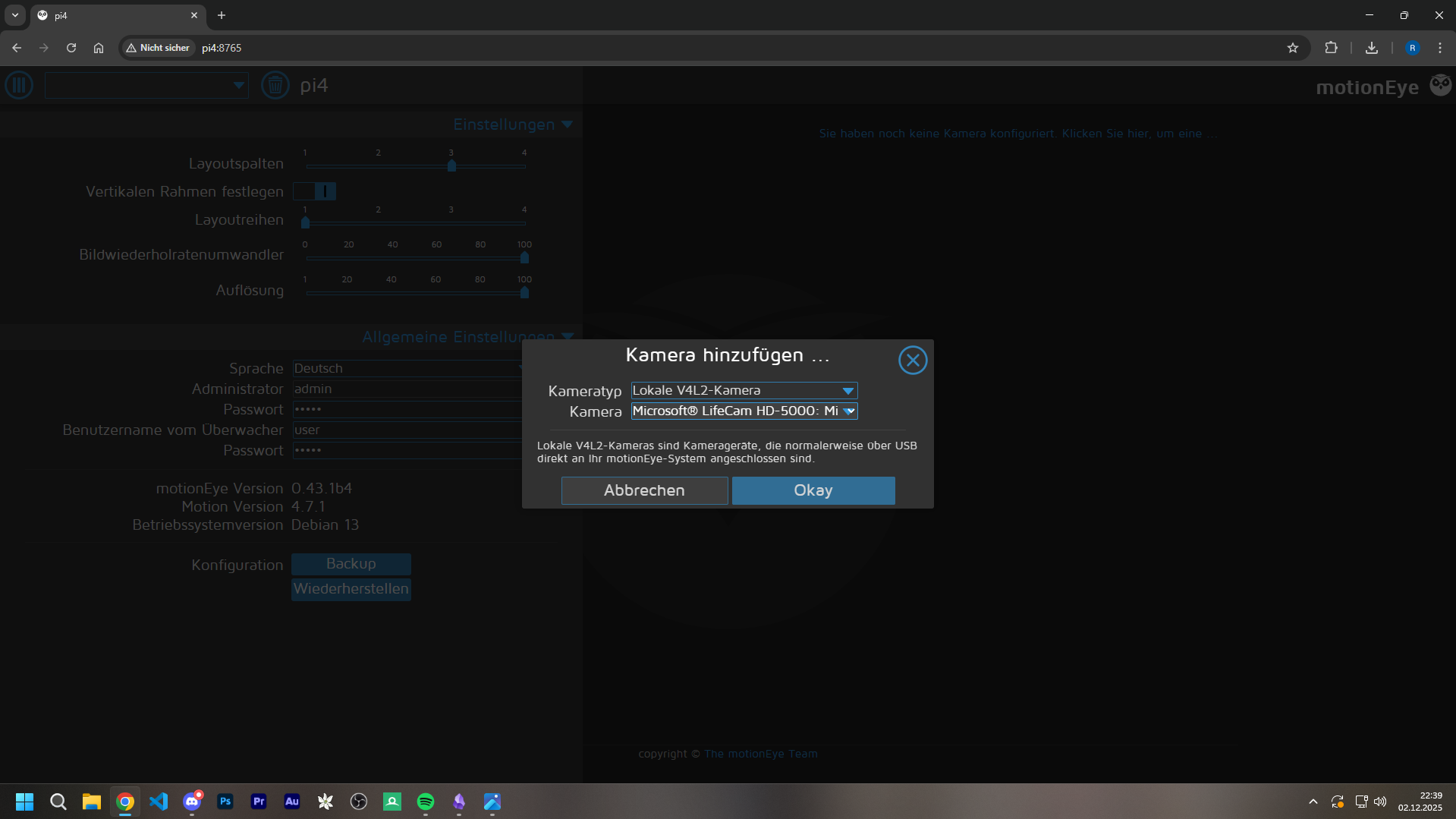Bookmark this page with star icon

[x=1293, y=48]
